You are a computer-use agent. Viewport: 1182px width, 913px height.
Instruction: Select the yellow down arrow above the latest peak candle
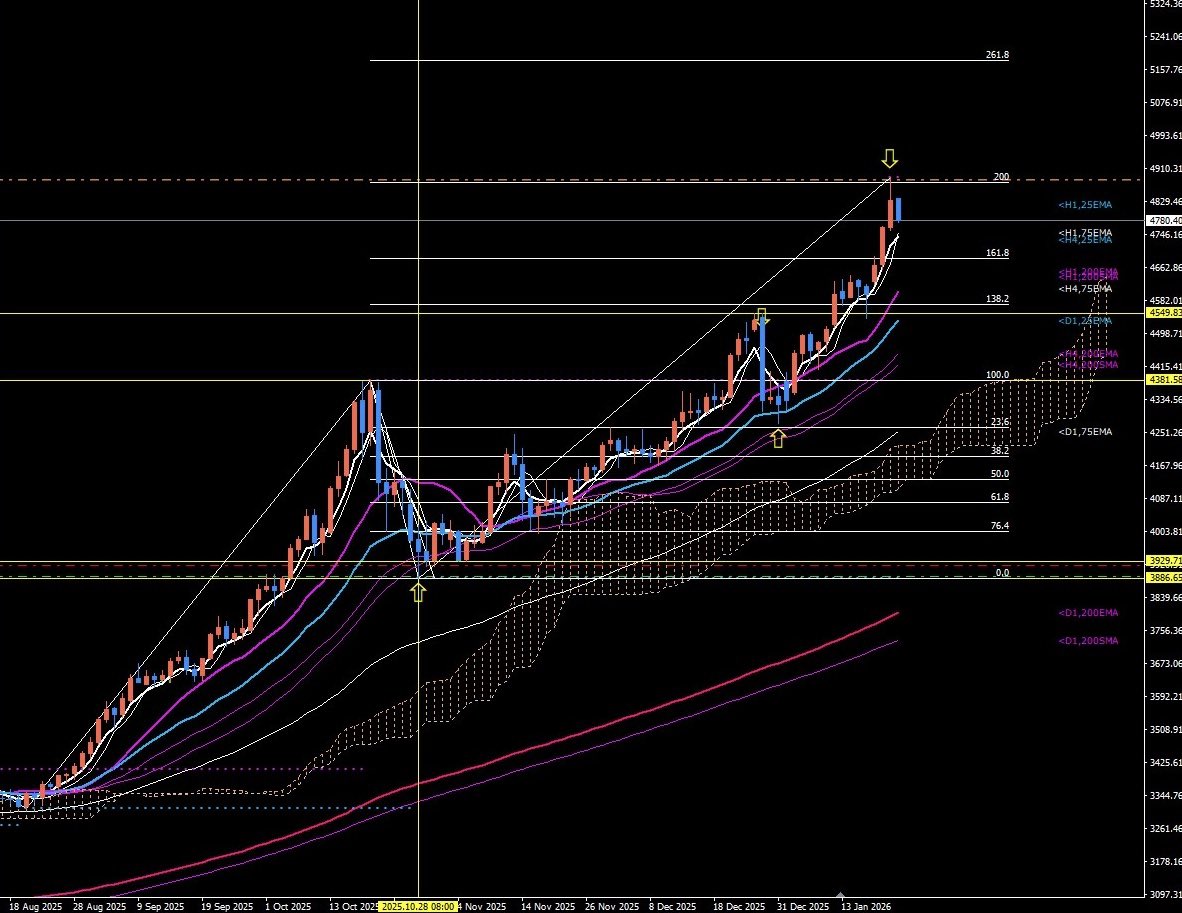890,158
